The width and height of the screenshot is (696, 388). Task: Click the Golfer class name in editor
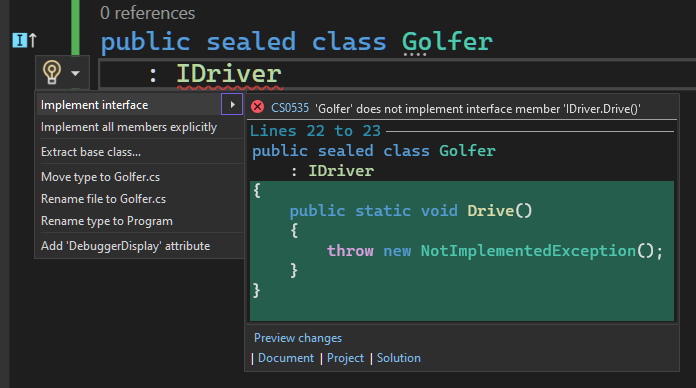pyautogui.click(x=447, y=42)
